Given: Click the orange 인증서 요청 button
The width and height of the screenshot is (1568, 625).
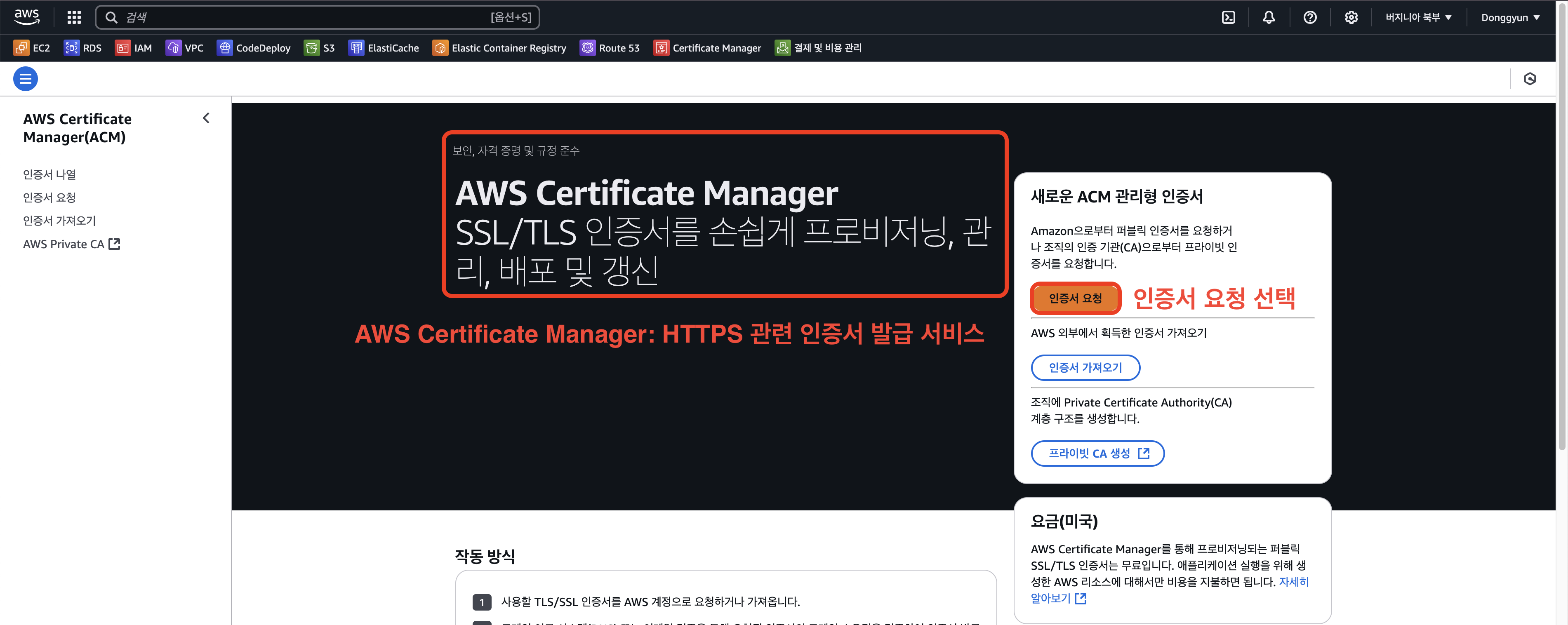Looking at the screenshot, I should (x=1075, y=298).
